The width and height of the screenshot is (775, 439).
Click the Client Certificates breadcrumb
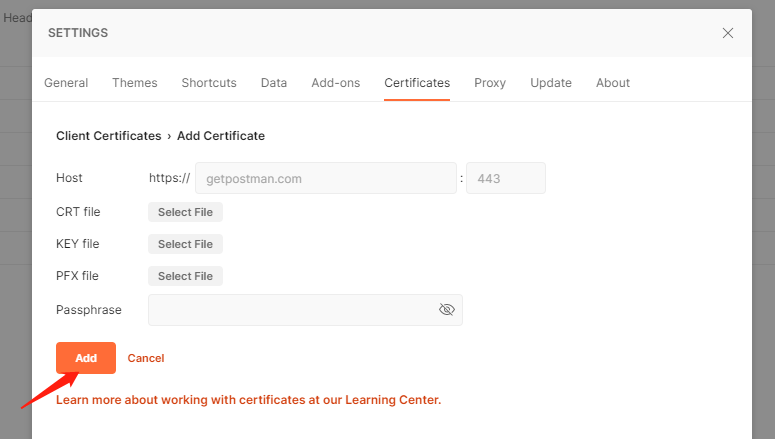click(x=108, y=136)
